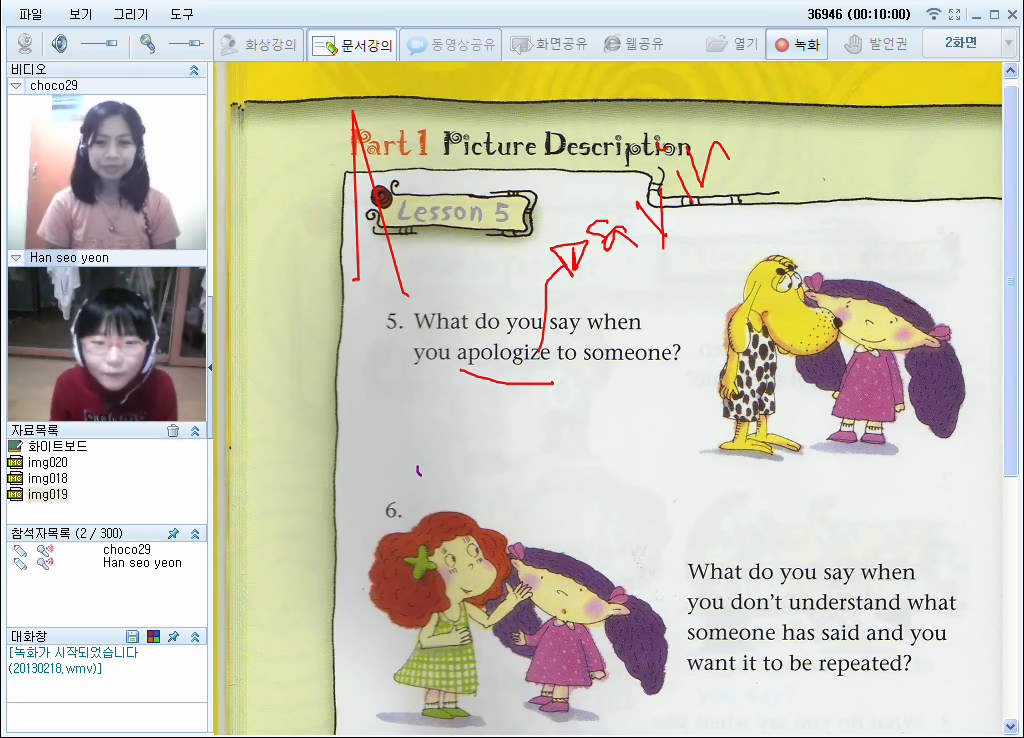Click the trash icon in 자료목록
This screenshot has width=1024, height=738.
coord(173,430)
